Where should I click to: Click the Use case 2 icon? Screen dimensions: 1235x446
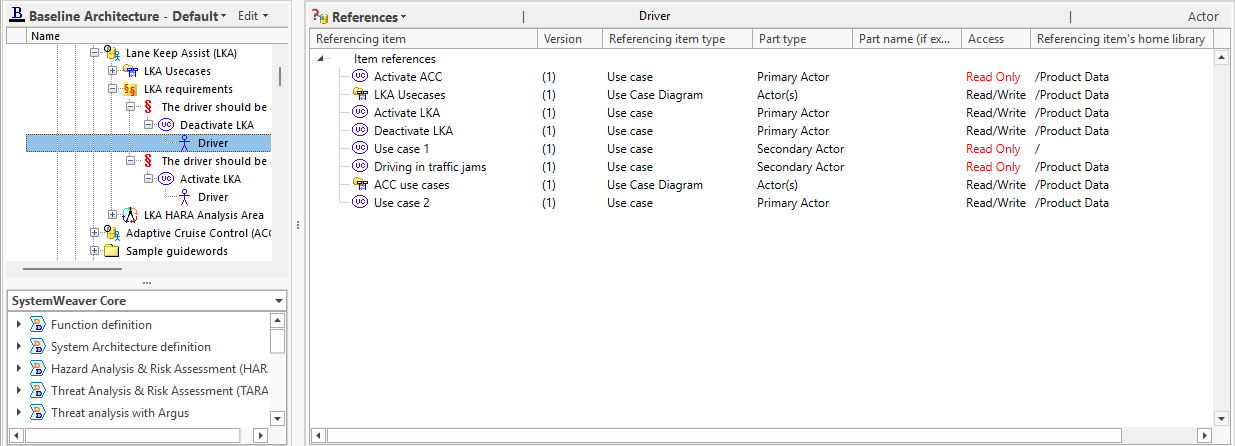(x=361, y=203)
